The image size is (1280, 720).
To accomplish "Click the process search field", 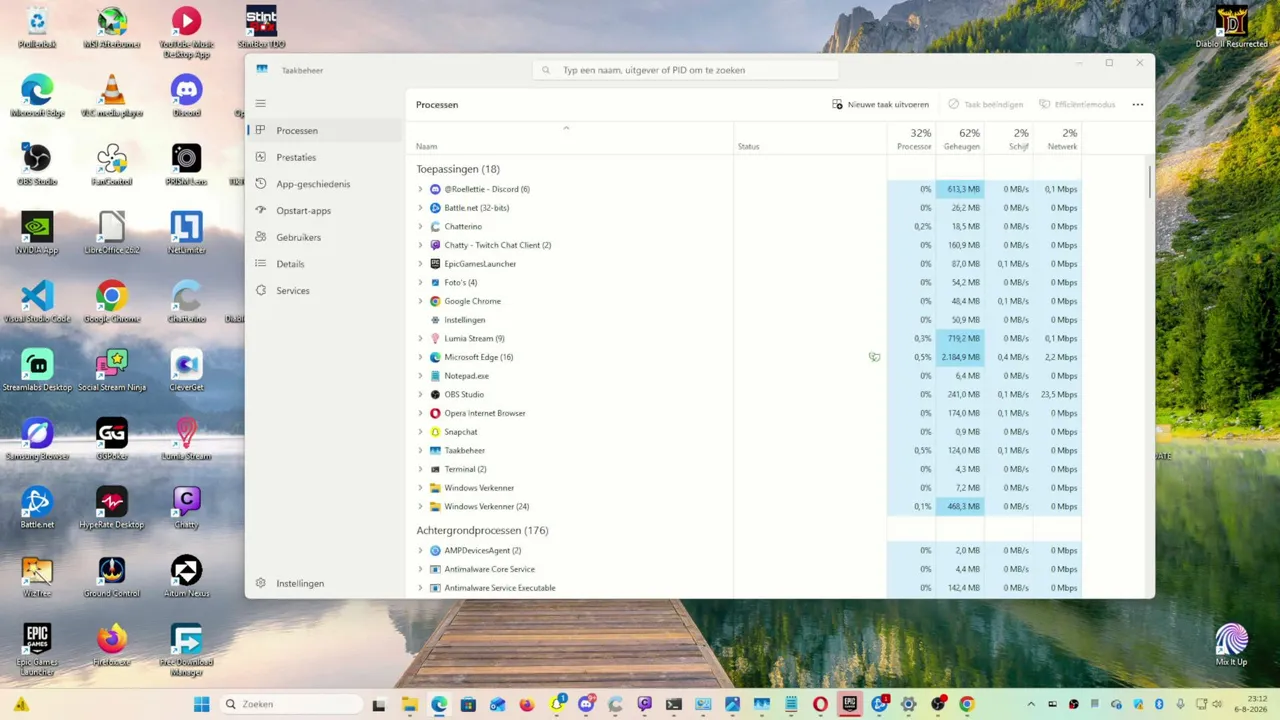I will tap(686, 70).
